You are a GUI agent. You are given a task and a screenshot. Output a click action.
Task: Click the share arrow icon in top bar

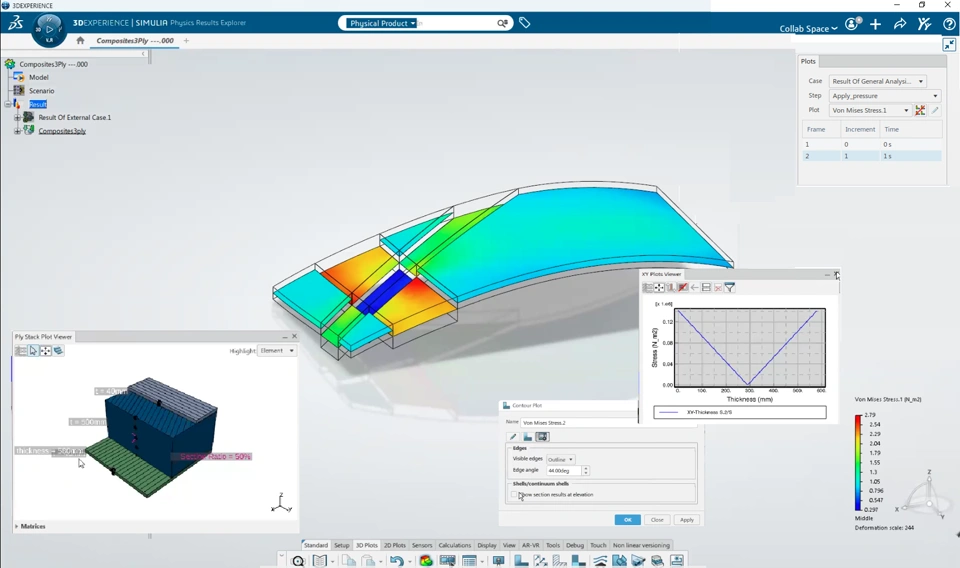900,24
